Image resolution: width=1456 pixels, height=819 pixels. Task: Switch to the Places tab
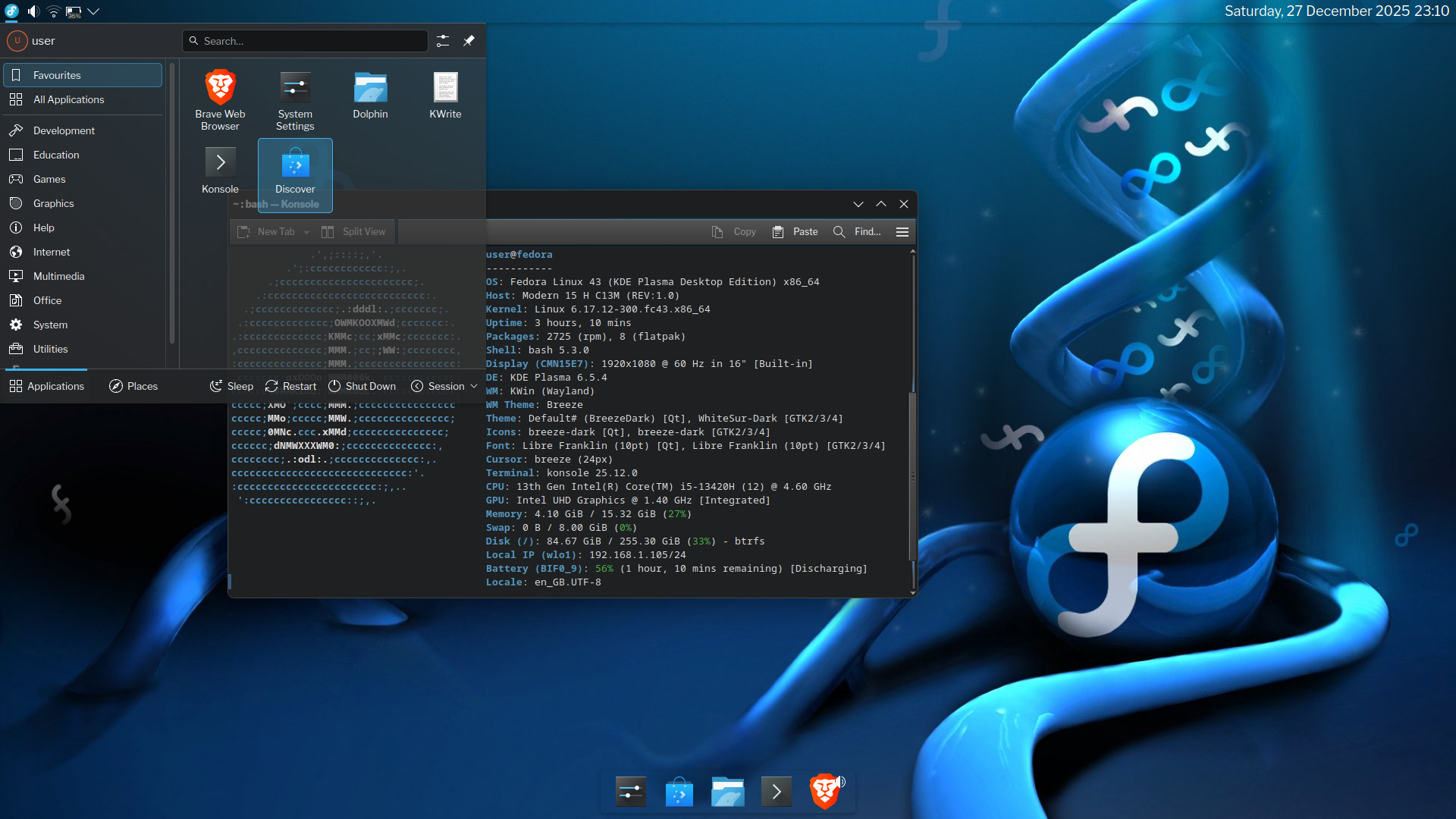tap(133, 386)
